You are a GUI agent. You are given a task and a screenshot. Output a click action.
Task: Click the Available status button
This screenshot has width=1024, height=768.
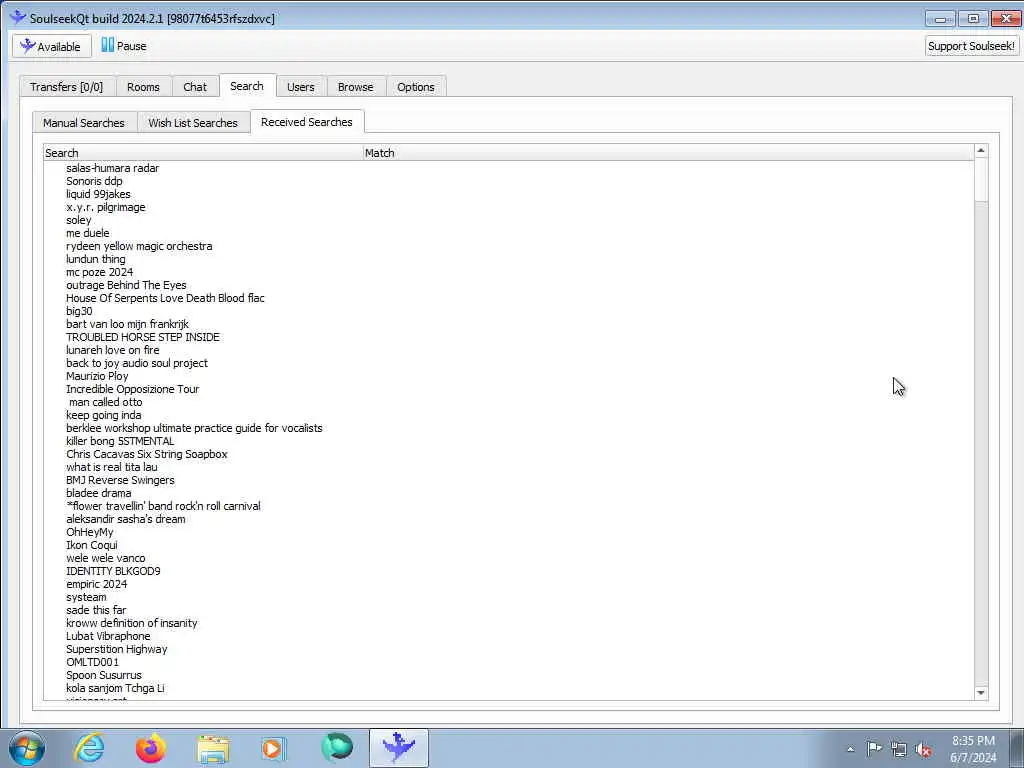point(52,46)
